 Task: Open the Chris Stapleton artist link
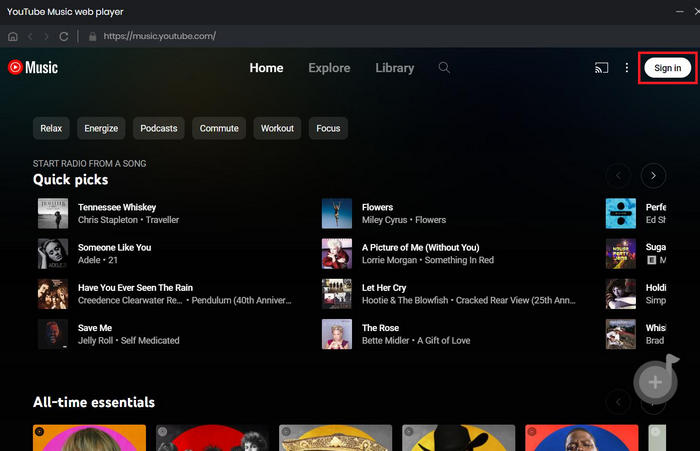coord(108,220)
